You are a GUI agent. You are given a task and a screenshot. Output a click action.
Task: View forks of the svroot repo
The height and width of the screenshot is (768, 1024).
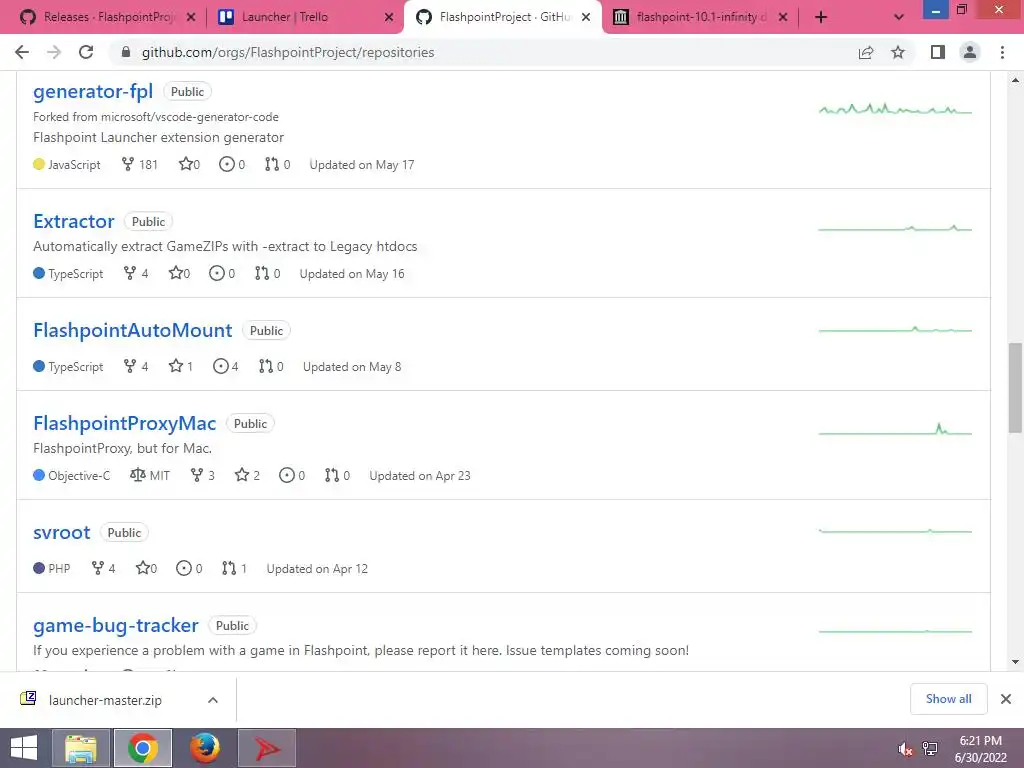[x=103, y=568]
